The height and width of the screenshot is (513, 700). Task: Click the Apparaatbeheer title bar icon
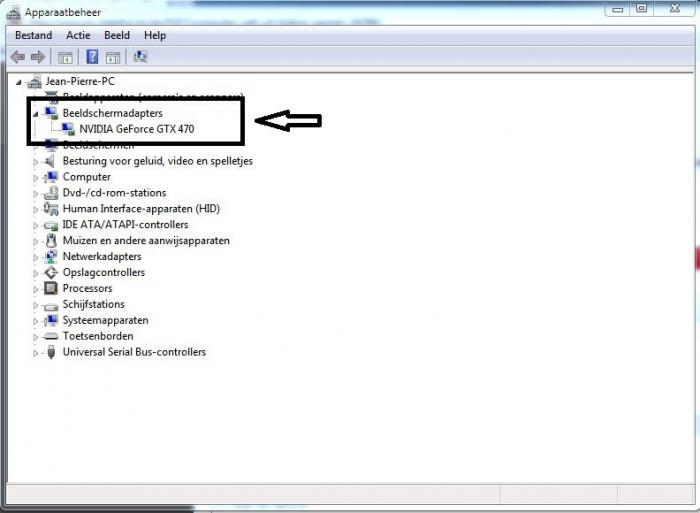pyautogui.click(x=13, y=13)
